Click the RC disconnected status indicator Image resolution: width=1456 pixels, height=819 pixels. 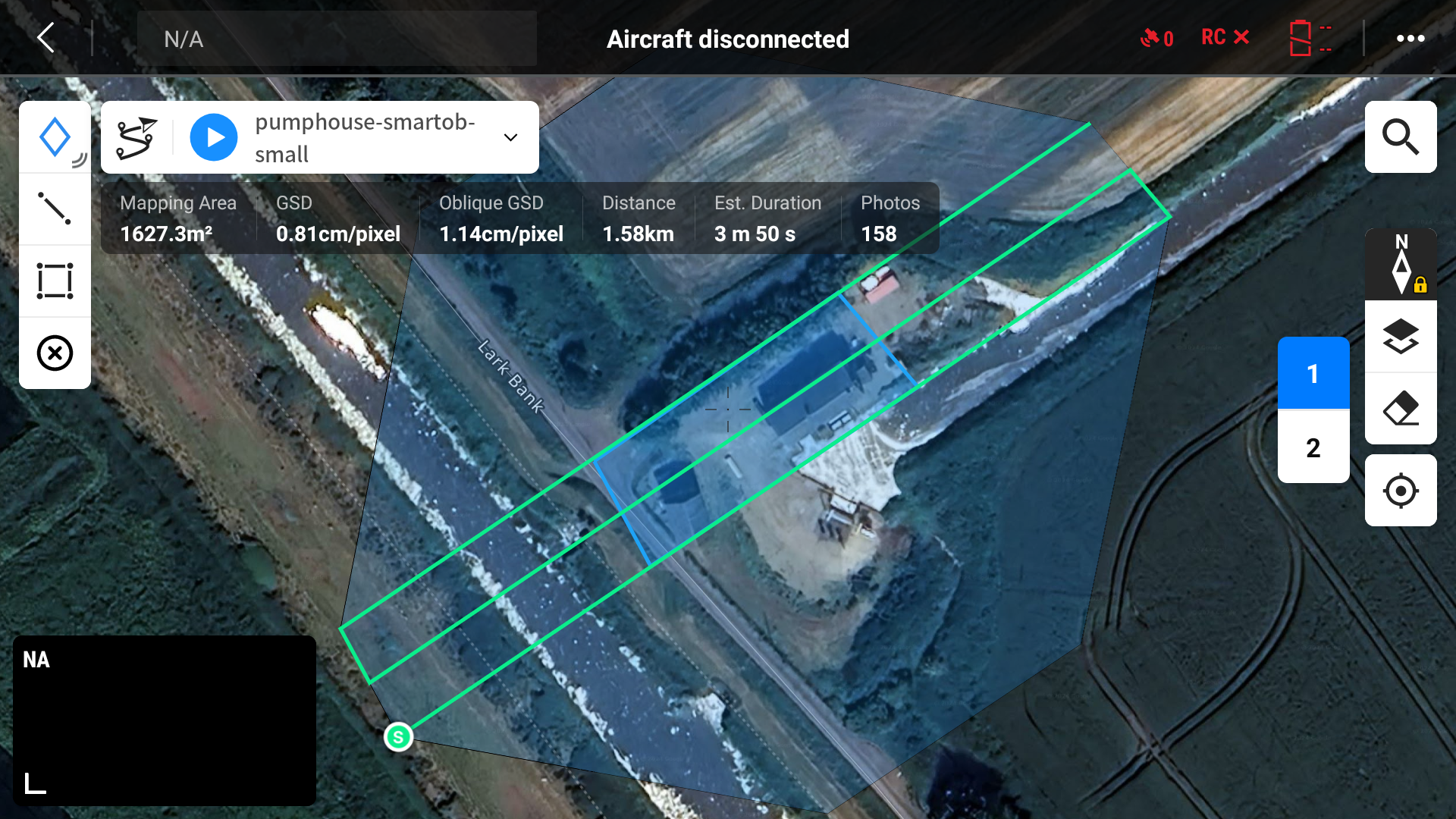1225,37
